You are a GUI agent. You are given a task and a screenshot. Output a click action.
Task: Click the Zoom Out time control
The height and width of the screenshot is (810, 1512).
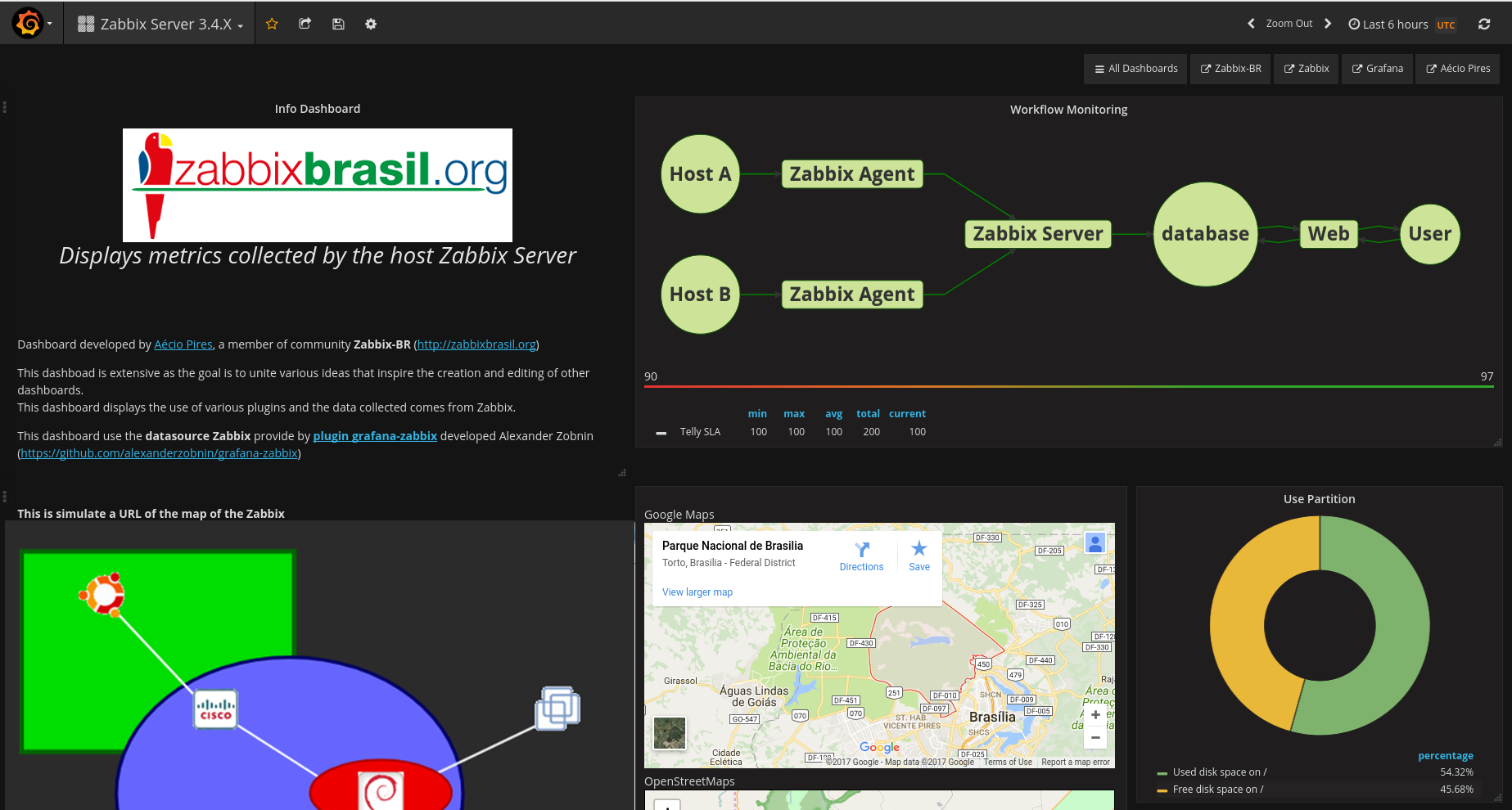pyautogui.click(x=1289, y=24)
